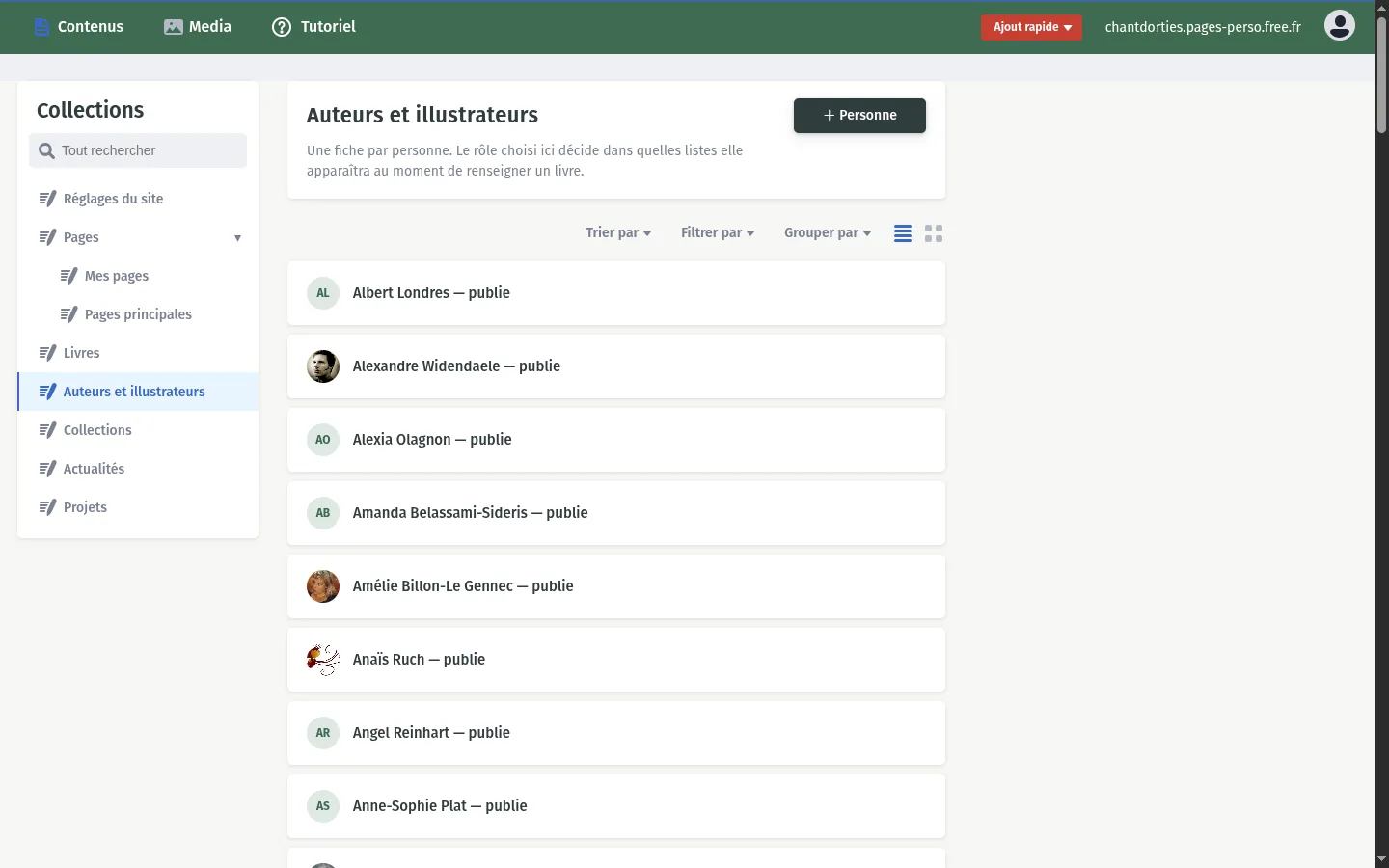This screenshot has width=1389, height=868.
Task: Click the Projets collection icon
Action: coord(47,507)
